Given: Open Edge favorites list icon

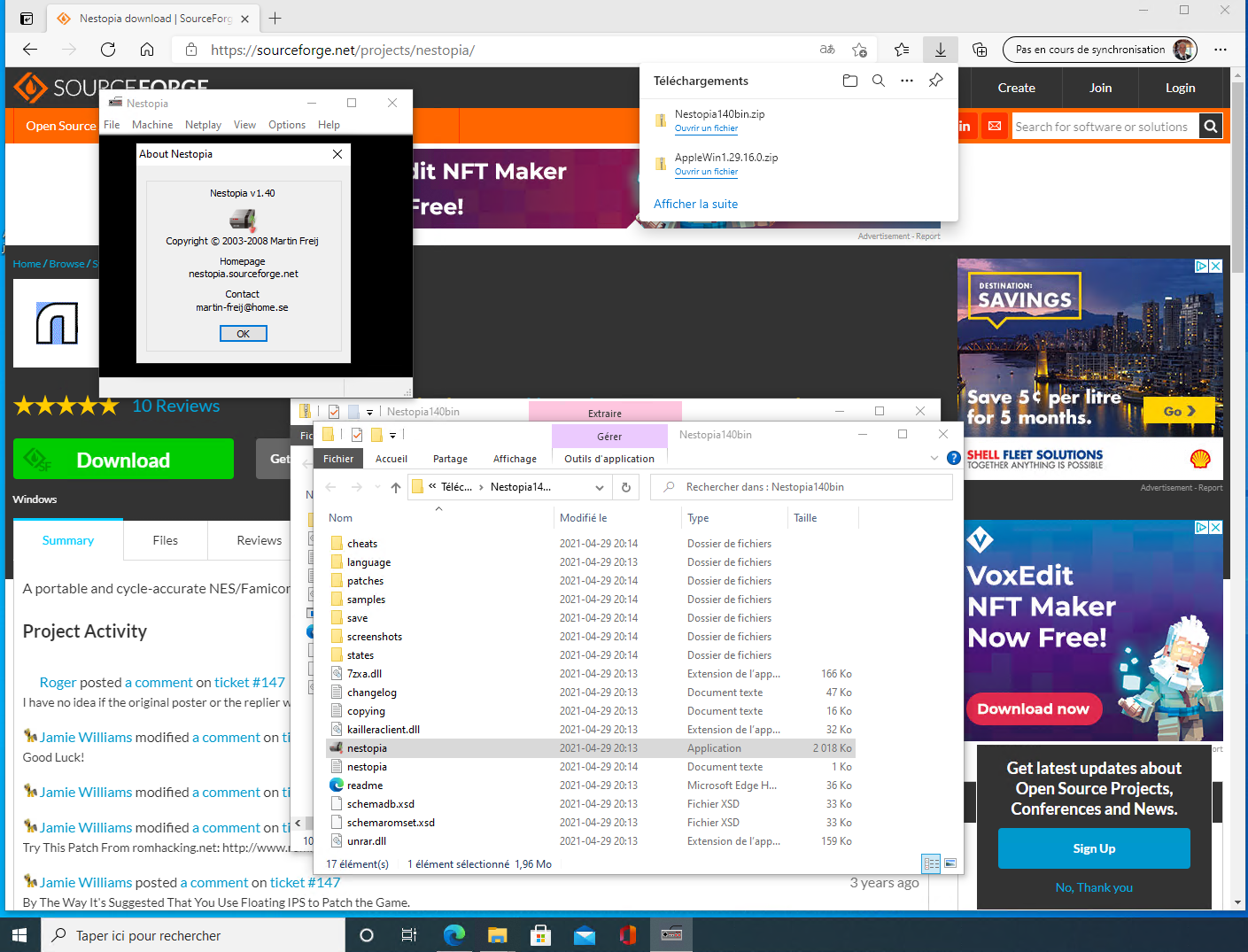Looking at the screenshot, I should pyautogui.click(x=902, y=50).
